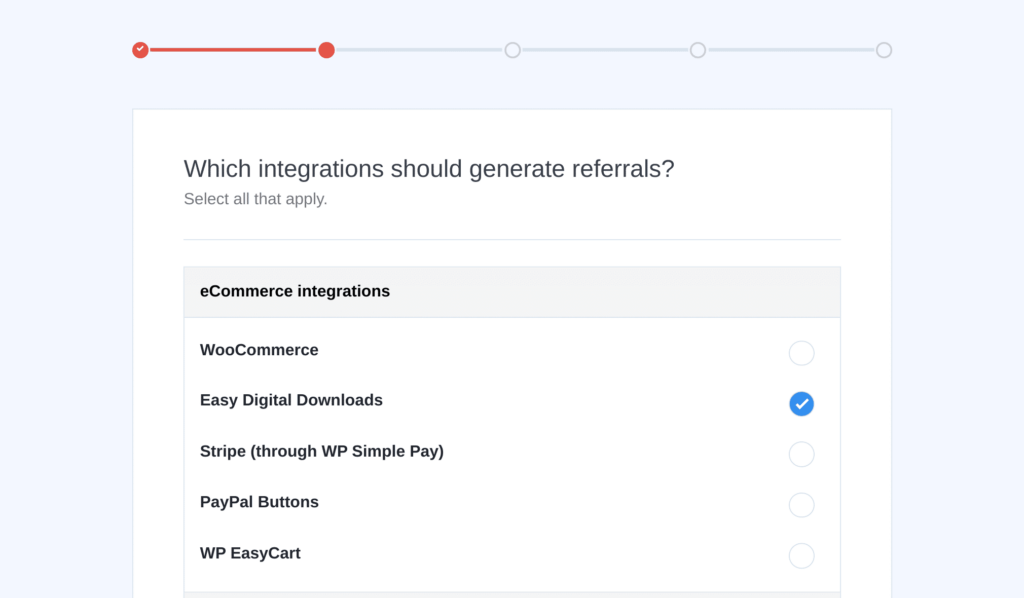Click the red completed progress bar segment
The image size is (1024, 598).
click(233, 50)
